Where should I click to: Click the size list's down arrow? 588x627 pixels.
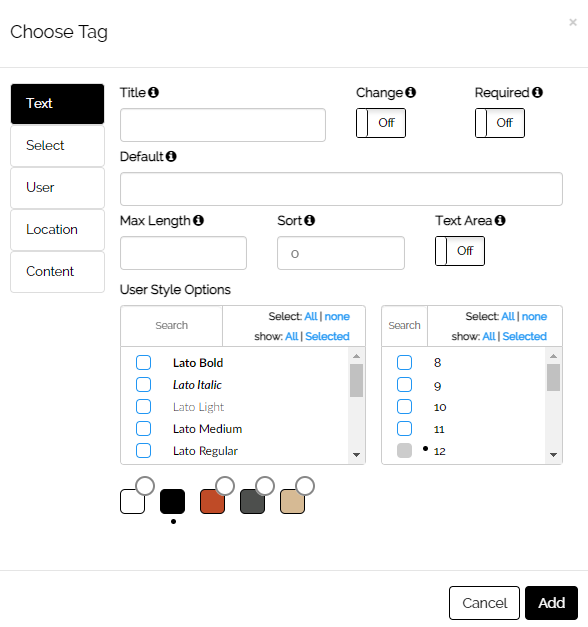click(554, 455)
